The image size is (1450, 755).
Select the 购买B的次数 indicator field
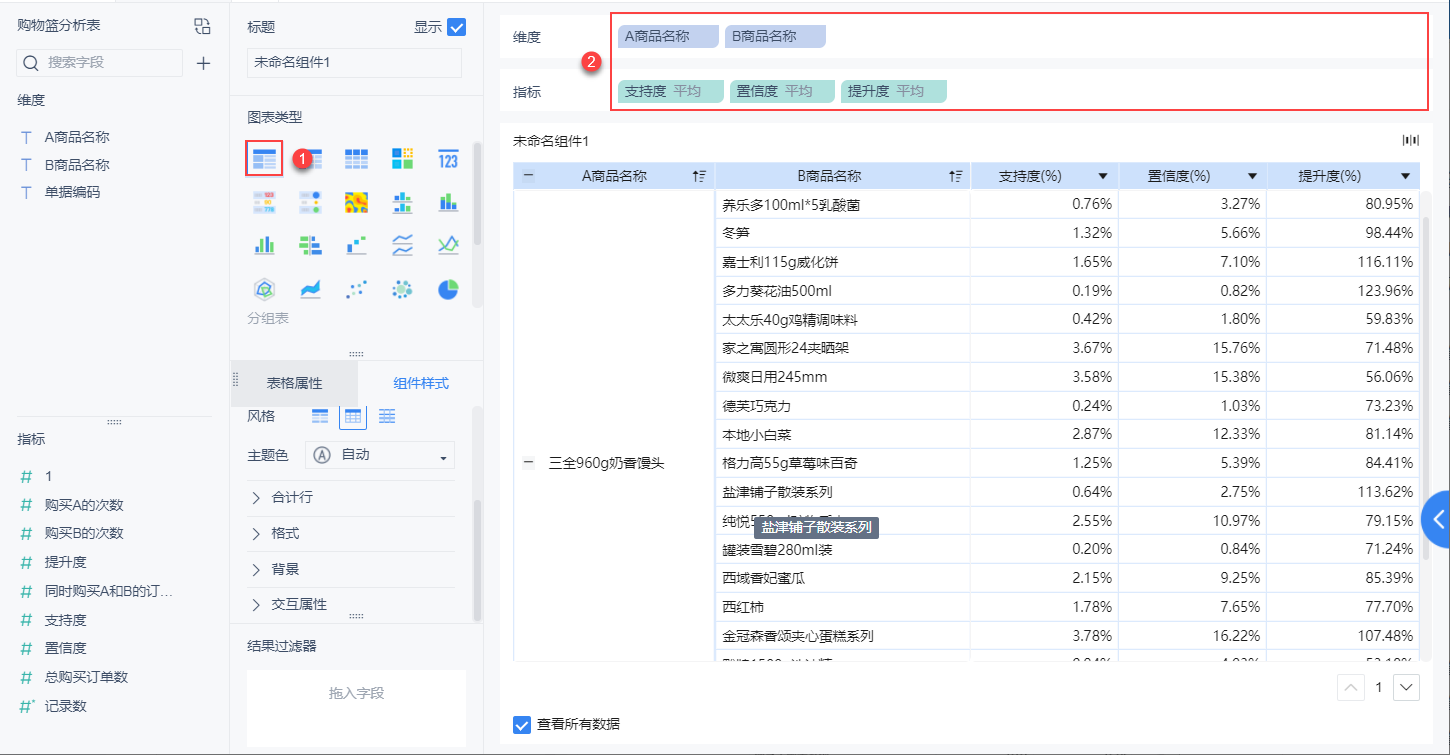pos(84,533)
